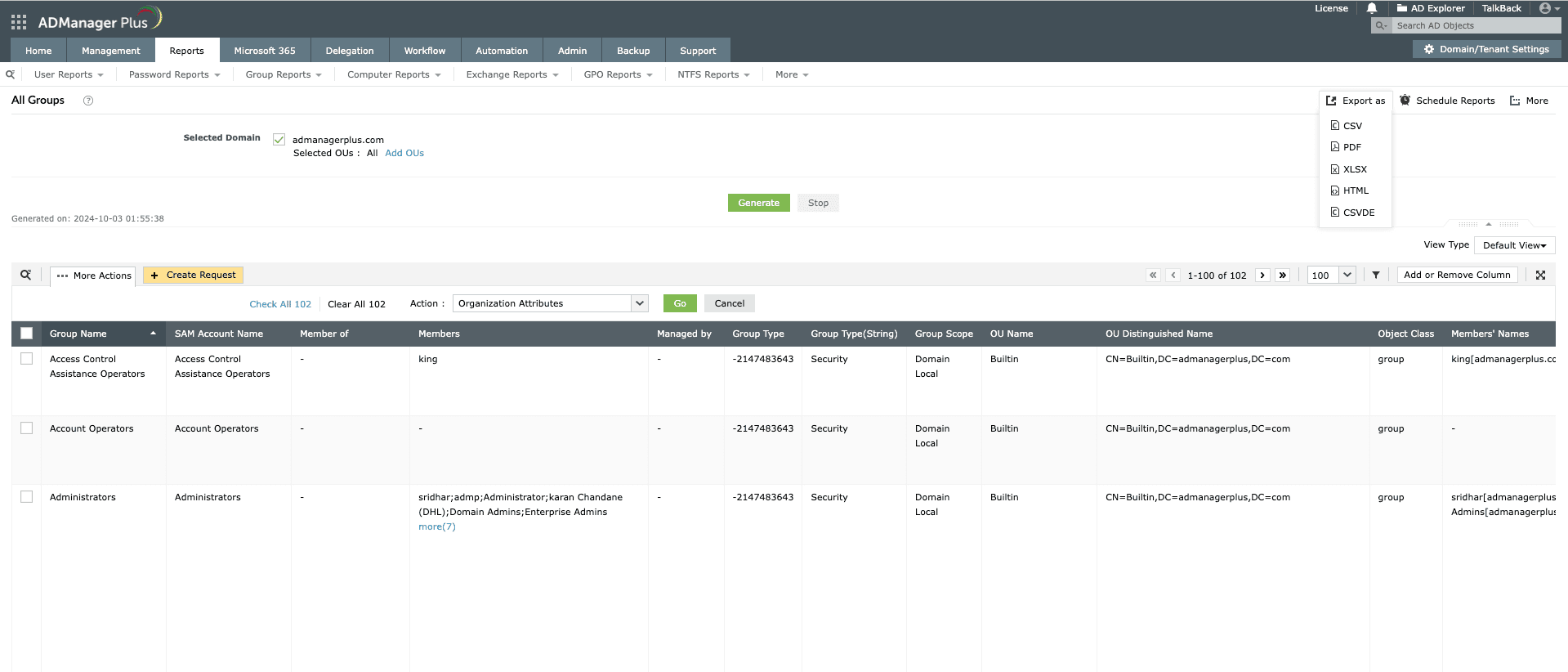Open the rows per page 100 dropdown
The image size is (1568, 672).
1332,276
